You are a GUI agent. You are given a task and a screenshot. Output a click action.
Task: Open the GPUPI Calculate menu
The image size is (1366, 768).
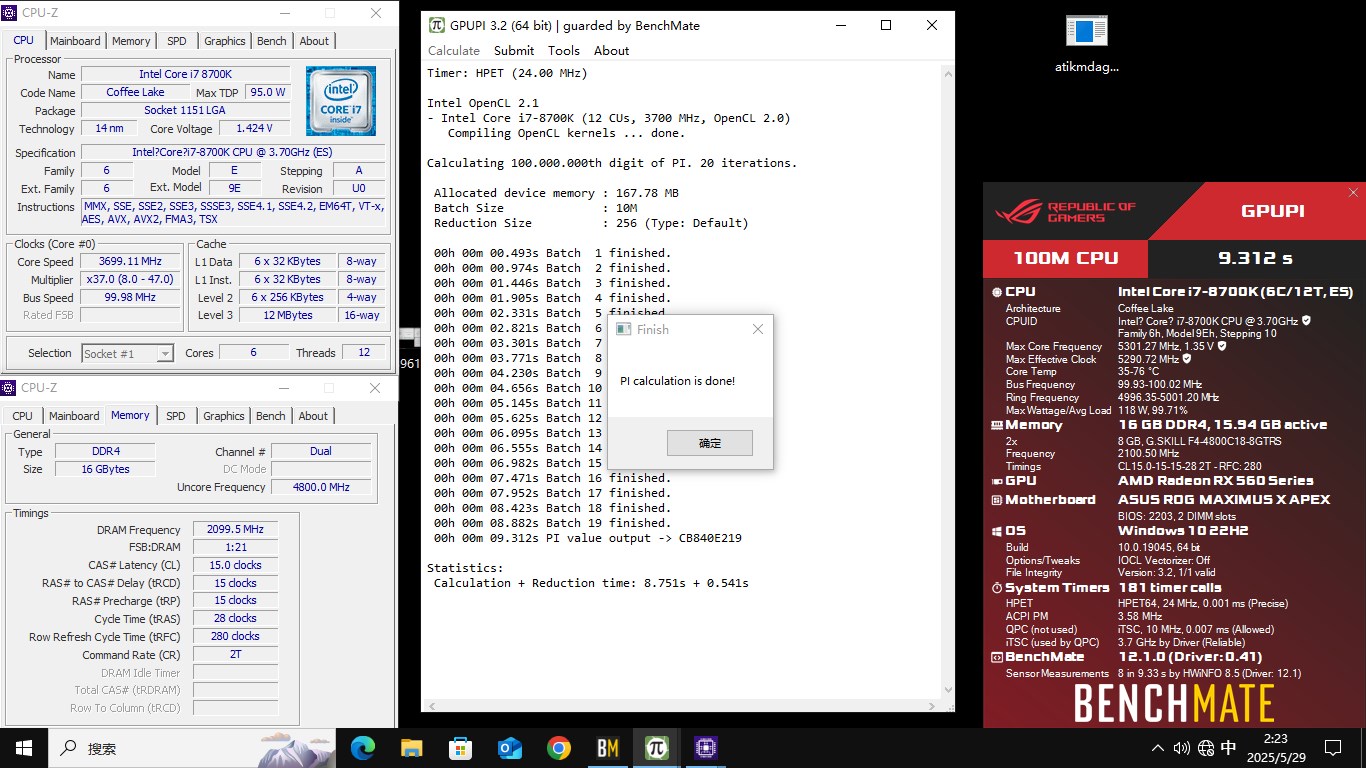(x=454, y=50)
